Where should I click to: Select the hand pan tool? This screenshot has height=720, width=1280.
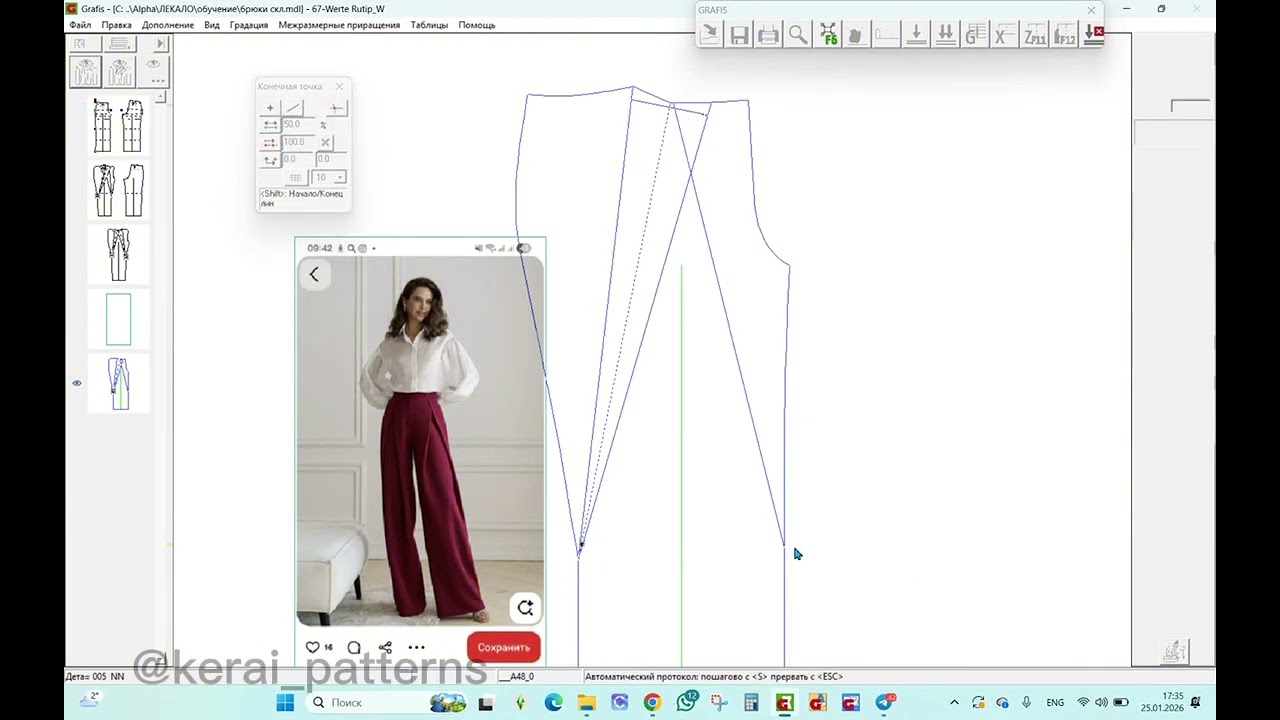(856, 35)
